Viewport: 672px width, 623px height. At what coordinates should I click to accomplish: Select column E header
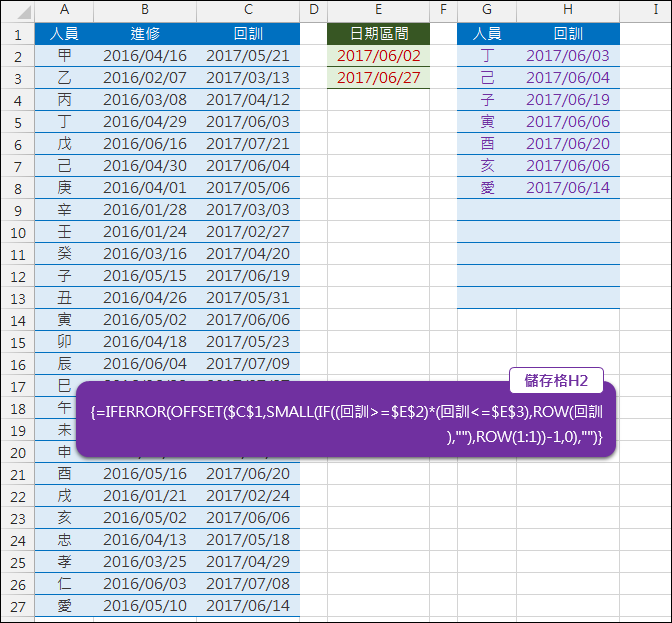click(x=378, y=10)
